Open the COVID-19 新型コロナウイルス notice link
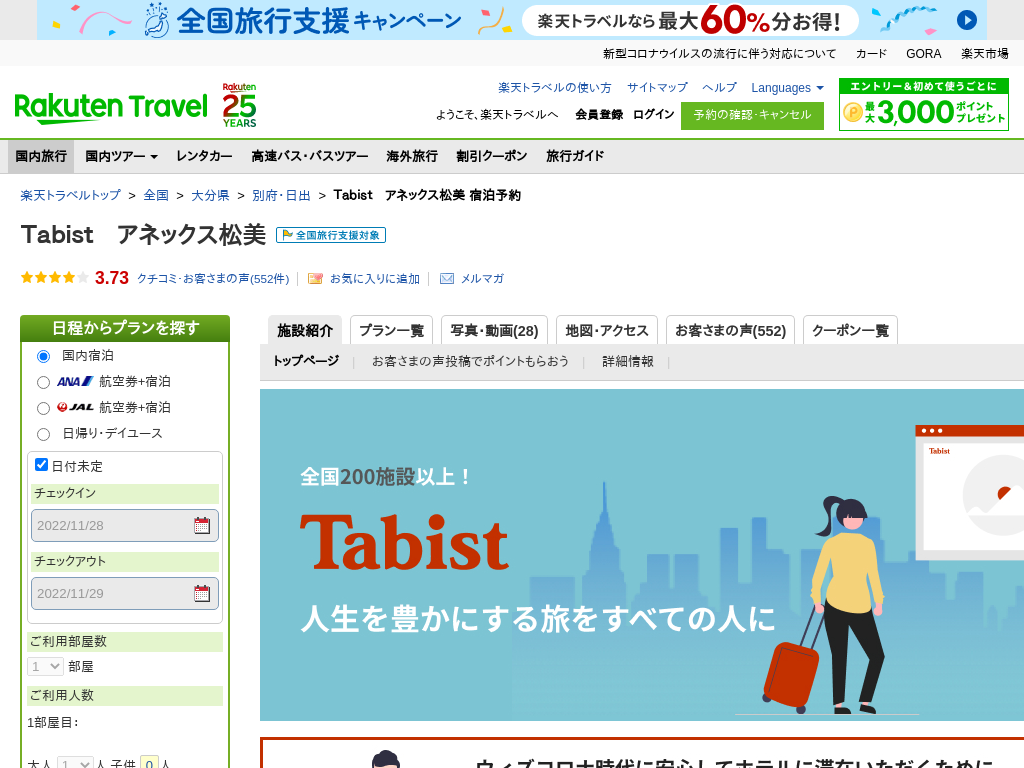 click(x=719, y=54)
